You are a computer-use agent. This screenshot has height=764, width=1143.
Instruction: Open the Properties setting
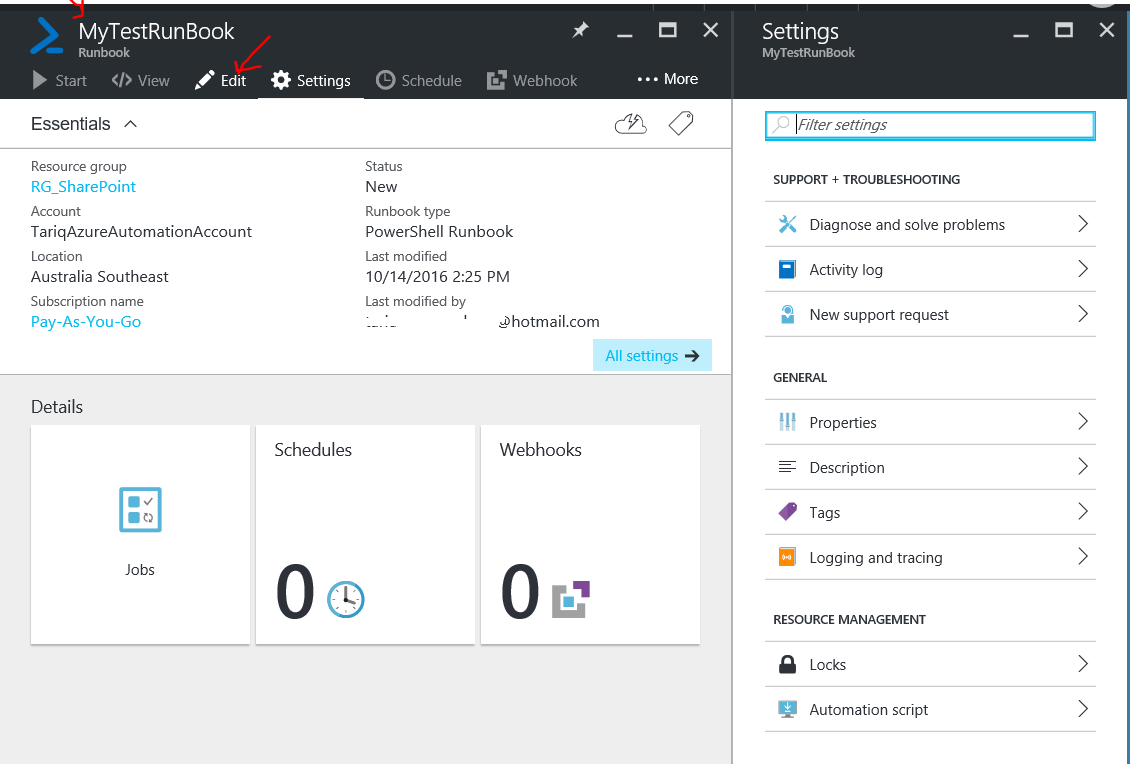point(930,422)
